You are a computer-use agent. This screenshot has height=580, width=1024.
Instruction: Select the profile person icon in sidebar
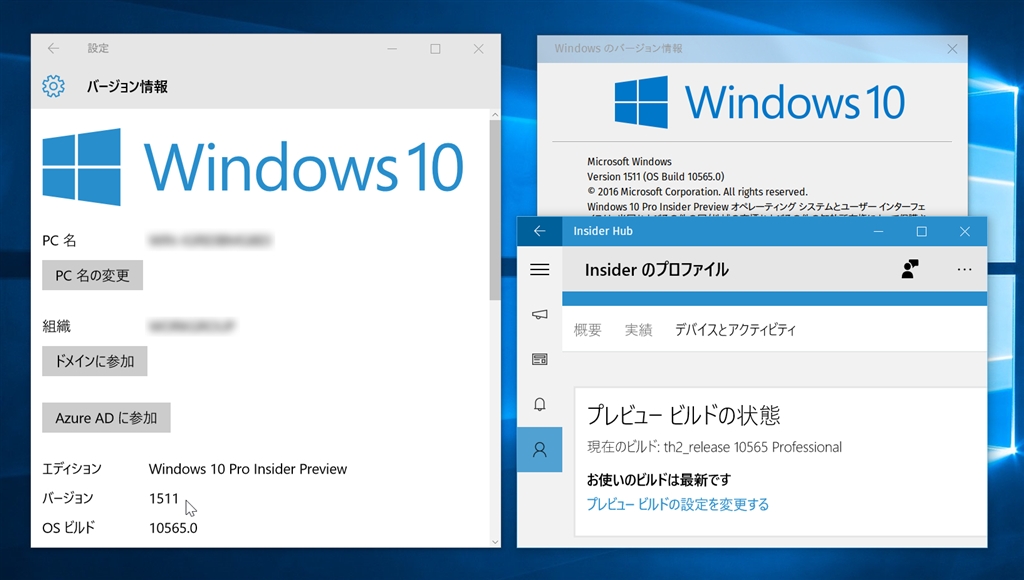[x=539, y=449]
